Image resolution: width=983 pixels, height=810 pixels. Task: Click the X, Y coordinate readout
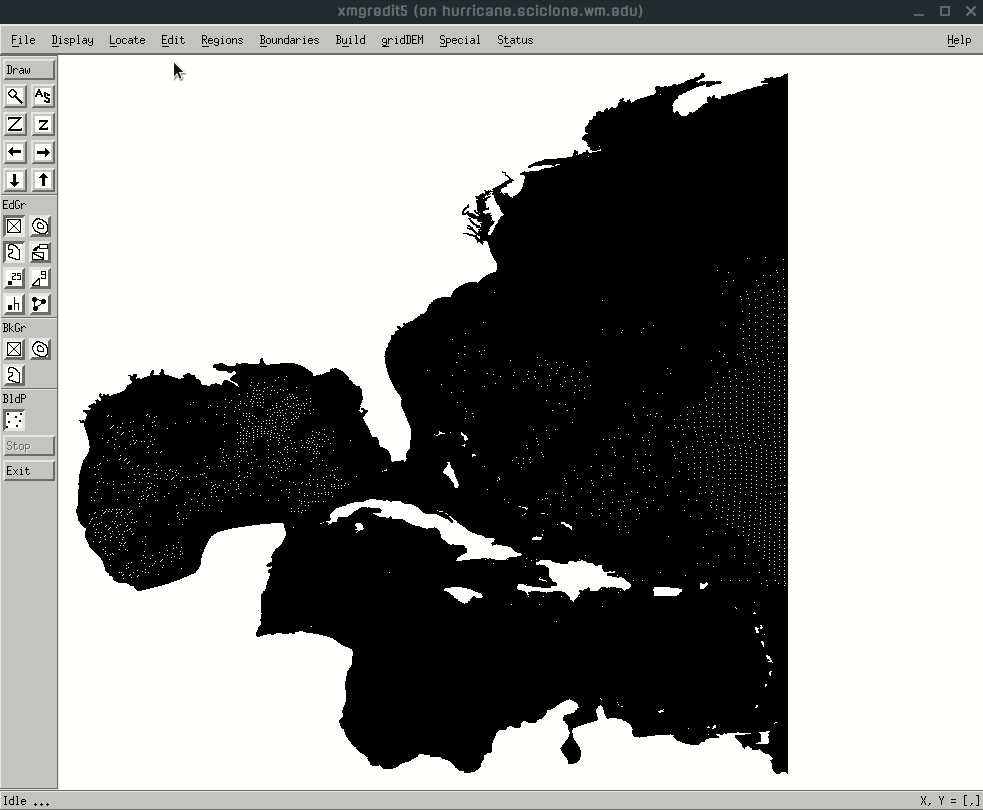coord(946,801)
